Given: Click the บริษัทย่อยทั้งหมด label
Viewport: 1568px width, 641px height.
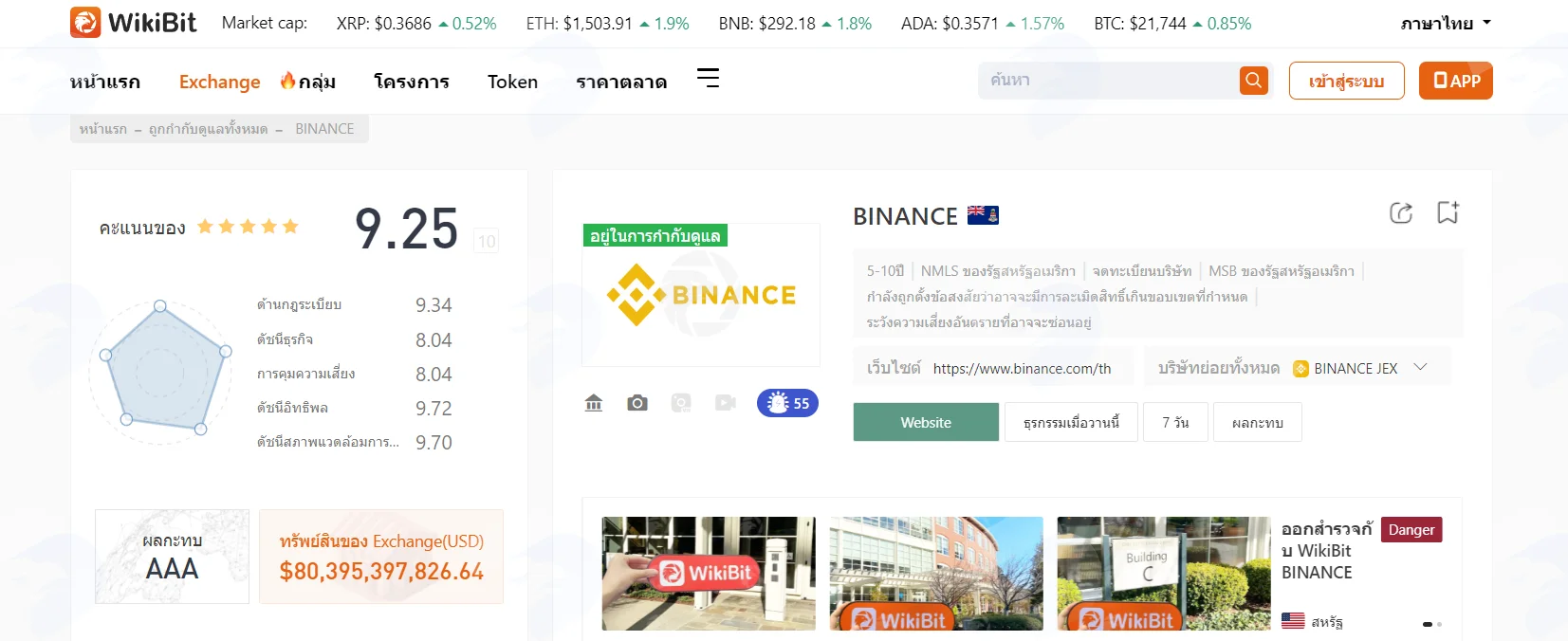Looking at the screenshot, I should point(1219,368).
